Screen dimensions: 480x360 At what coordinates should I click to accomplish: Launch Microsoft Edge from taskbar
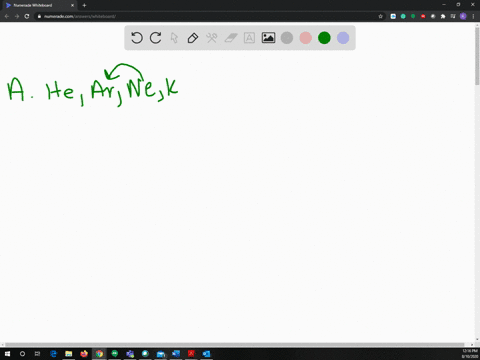[x=53, y=354]
